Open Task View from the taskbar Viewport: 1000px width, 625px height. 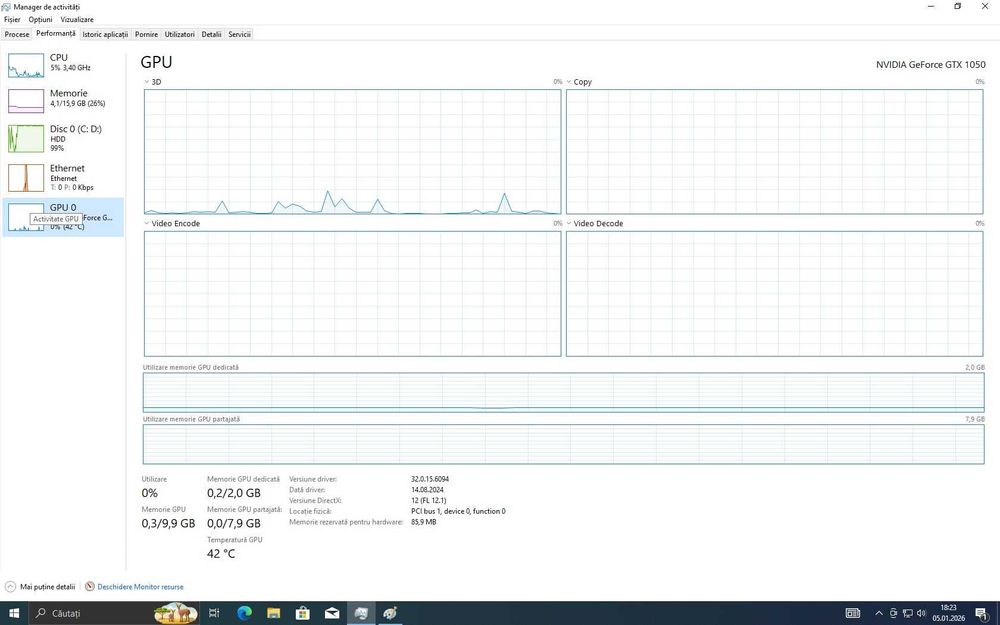(214, 613)
